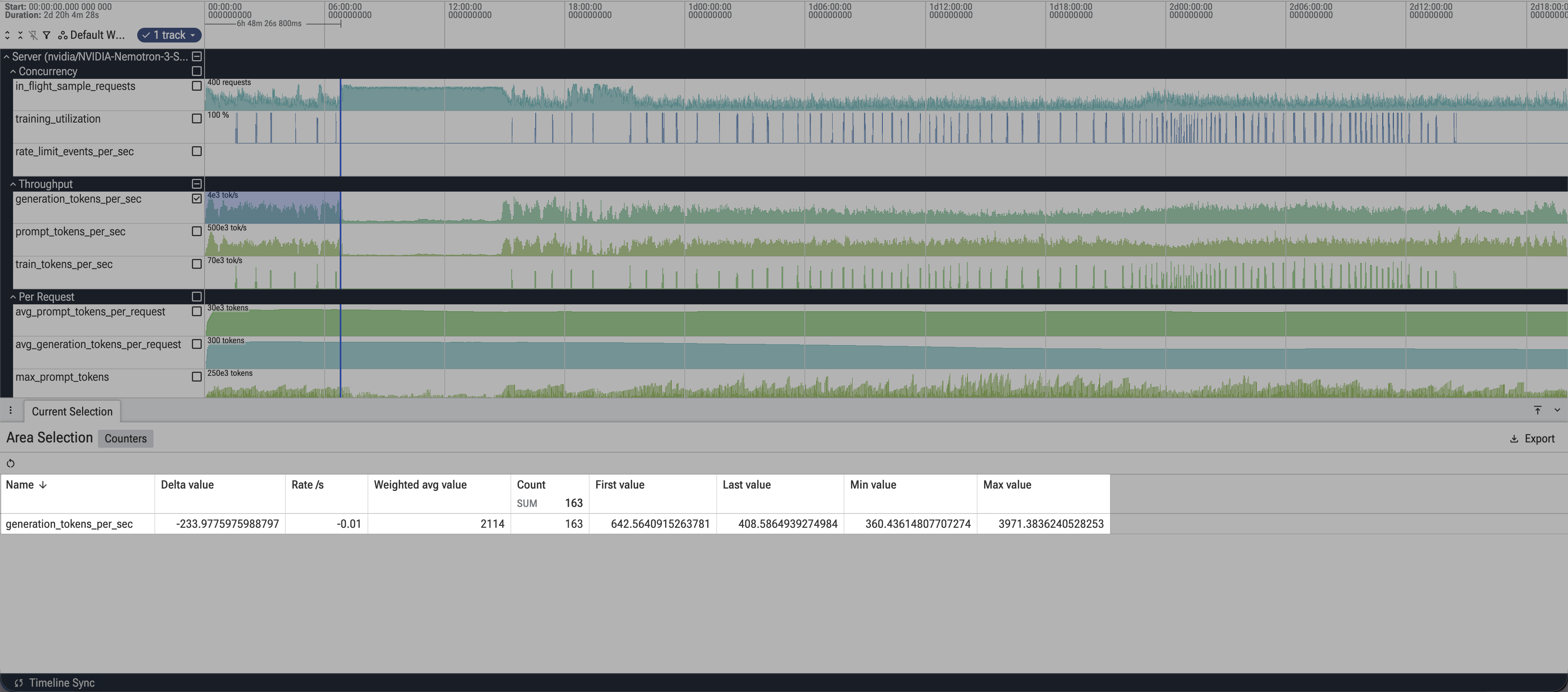Open the 1 track selection dropdown
1568x692 pixels.
point(169,35)
